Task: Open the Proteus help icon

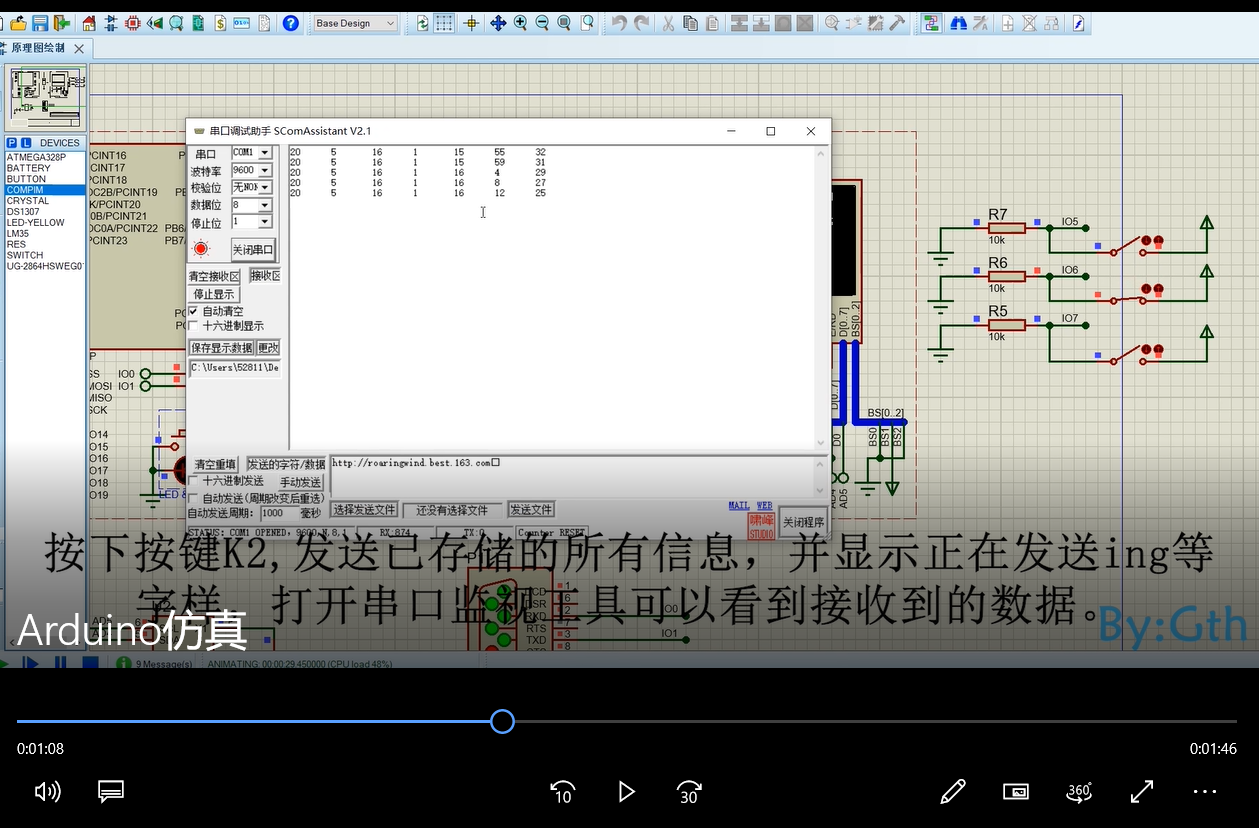Action: tap(290, 23)
